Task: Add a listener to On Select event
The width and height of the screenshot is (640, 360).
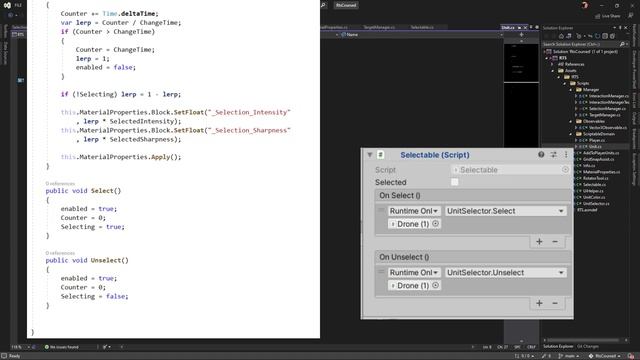Action: [x=539, y=242]
